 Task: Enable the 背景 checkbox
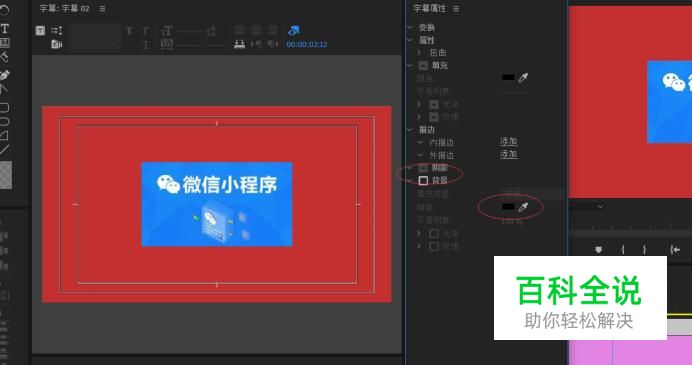(423, 181)
